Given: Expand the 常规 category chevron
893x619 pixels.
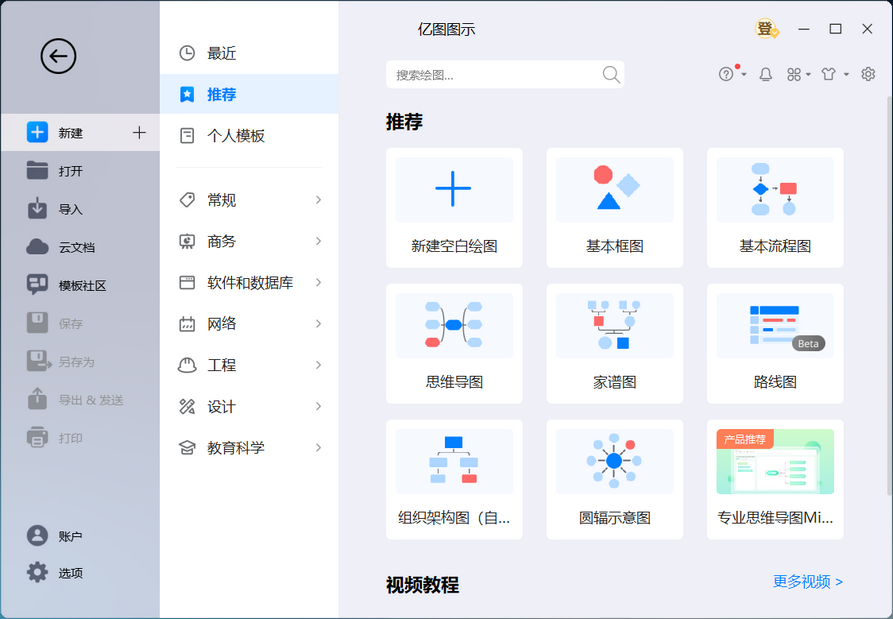Looking at the screenshot, I should tap(318, 200).
